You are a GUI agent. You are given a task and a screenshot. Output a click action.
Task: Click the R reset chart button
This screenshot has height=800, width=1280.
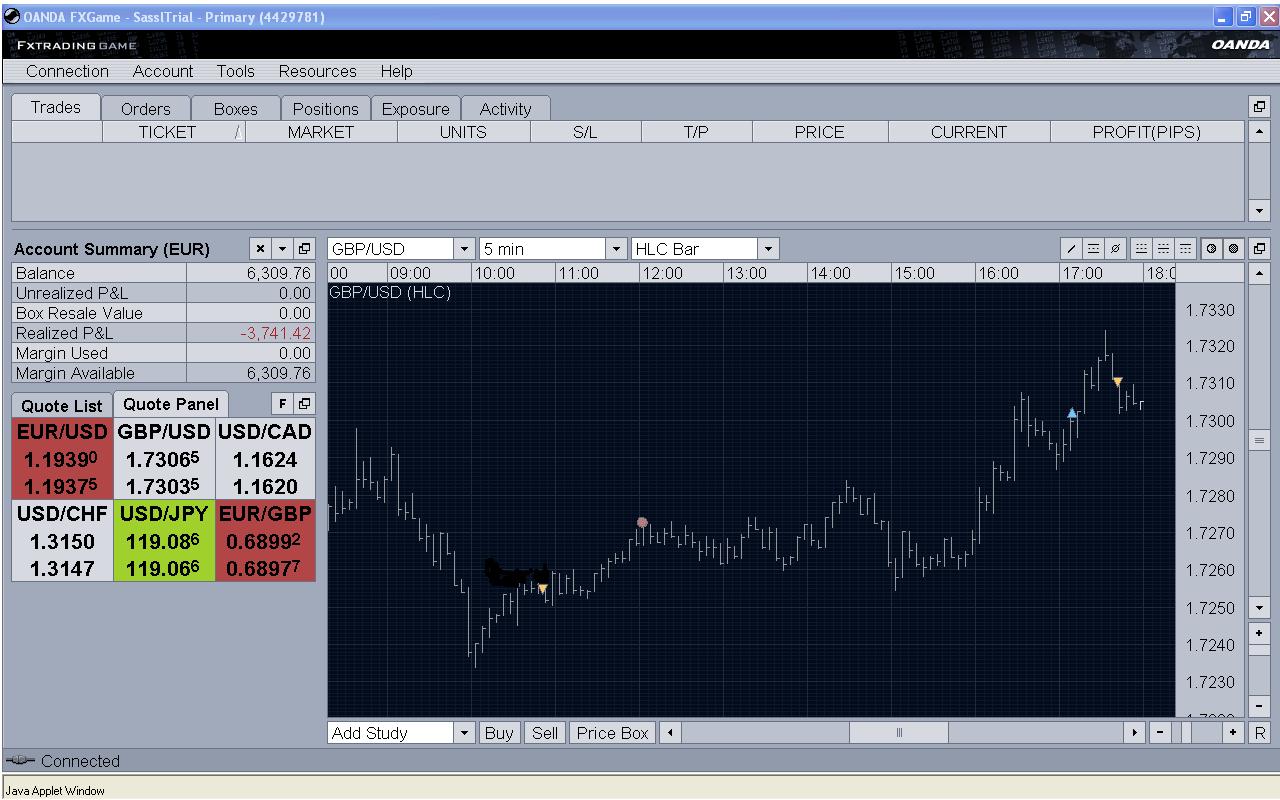click(x=1259, y=733)
